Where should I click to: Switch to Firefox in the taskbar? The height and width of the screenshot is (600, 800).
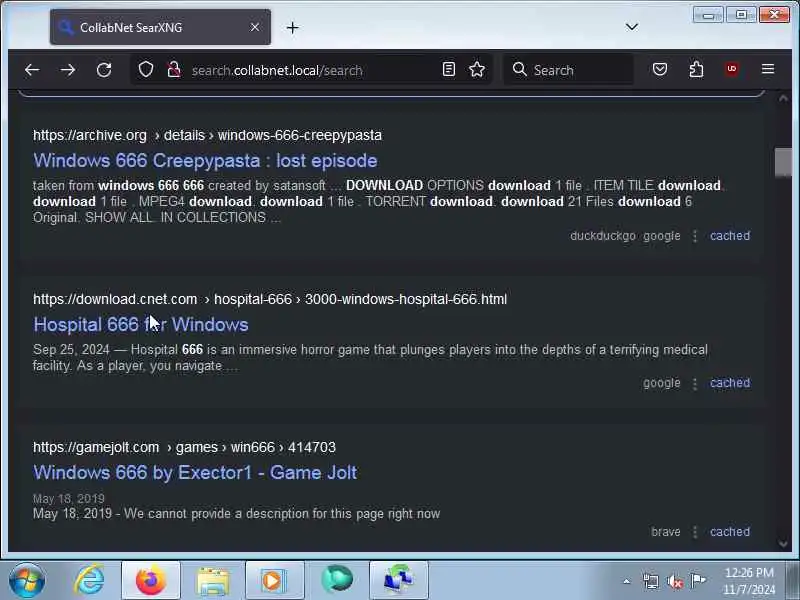tap(151, 580)
